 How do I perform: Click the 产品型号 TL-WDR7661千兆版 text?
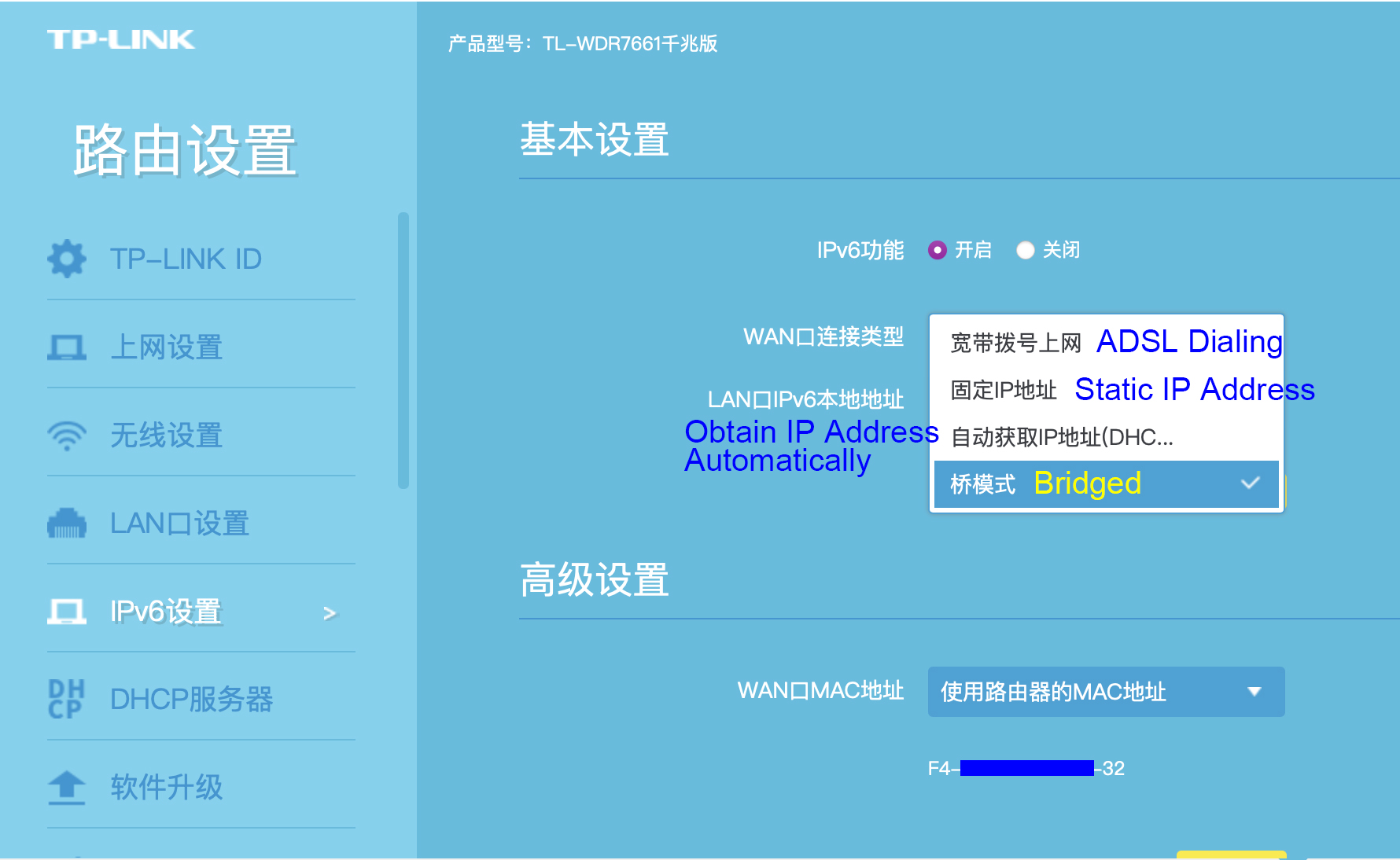(x=583, y=43)
